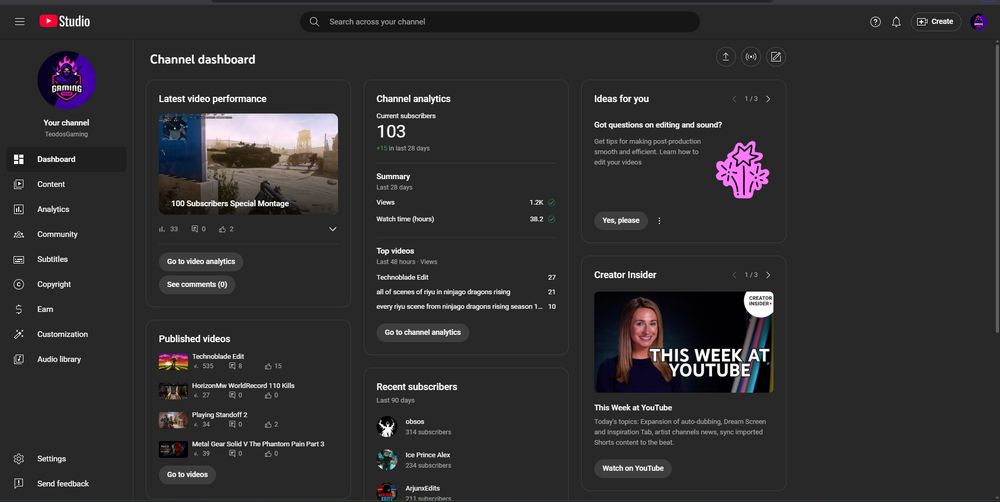Image resolution: width=1000 pixels, height=502 pixels.
Task: Go to previous Creator Insider card
Action: 734,275
